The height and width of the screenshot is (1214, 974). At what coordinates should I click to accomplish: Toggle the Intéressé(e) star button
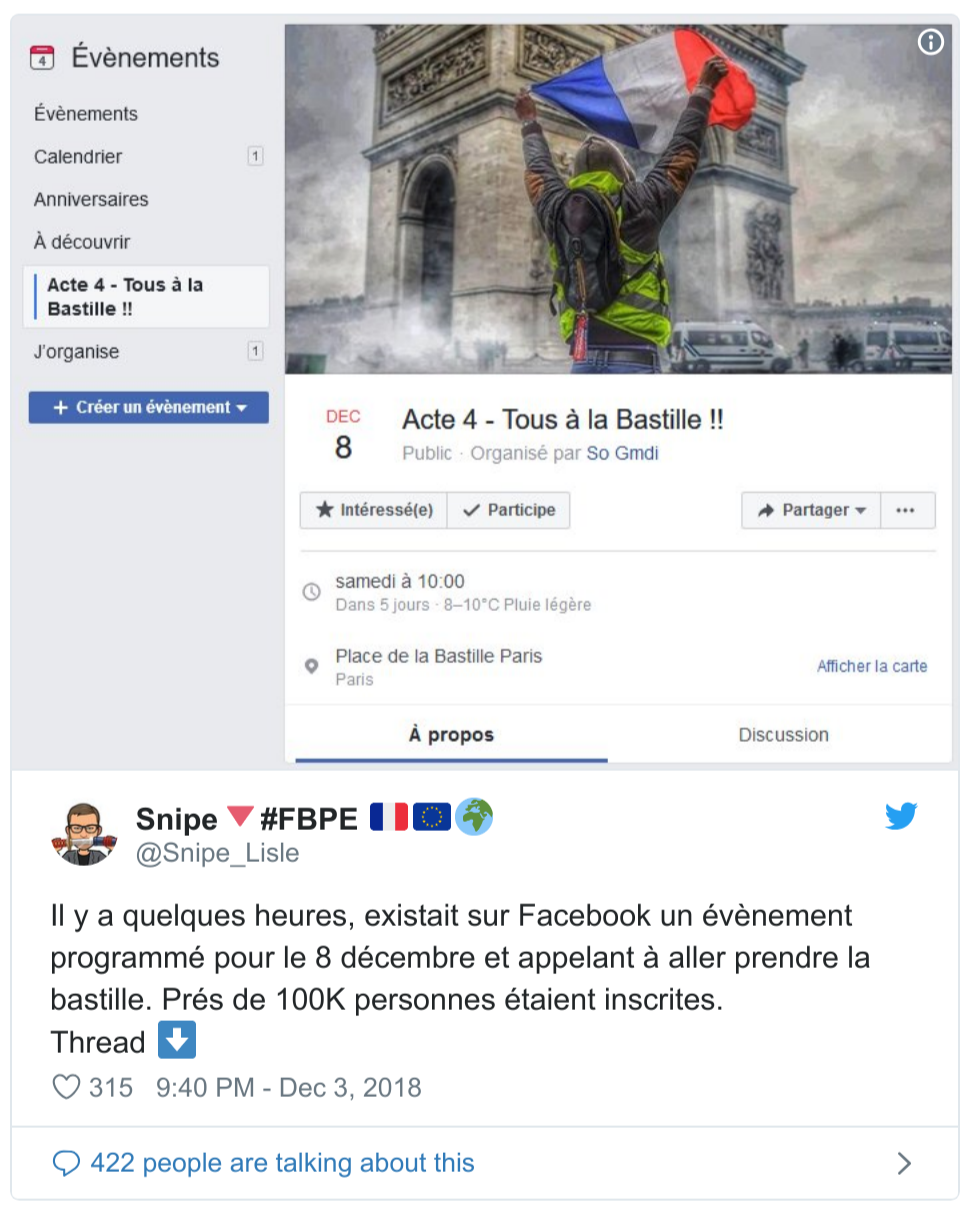pos(374,510)
